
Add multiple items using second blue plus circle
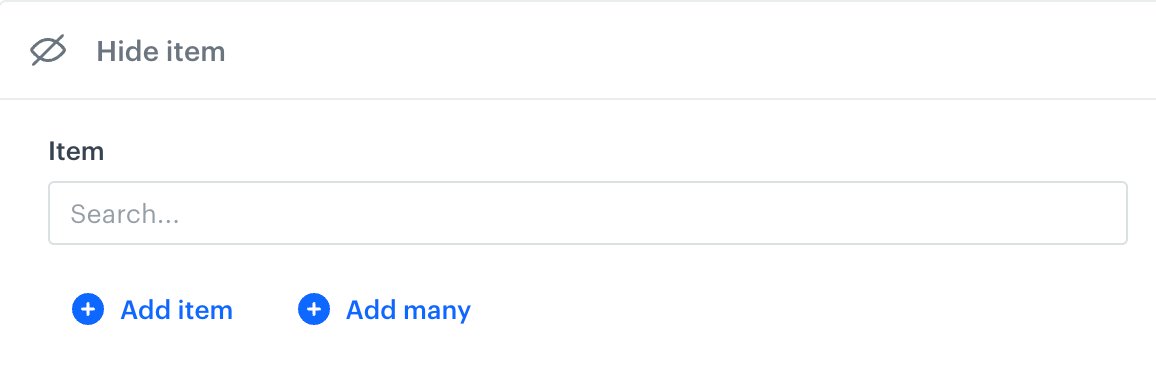click(x=313, y=309)
